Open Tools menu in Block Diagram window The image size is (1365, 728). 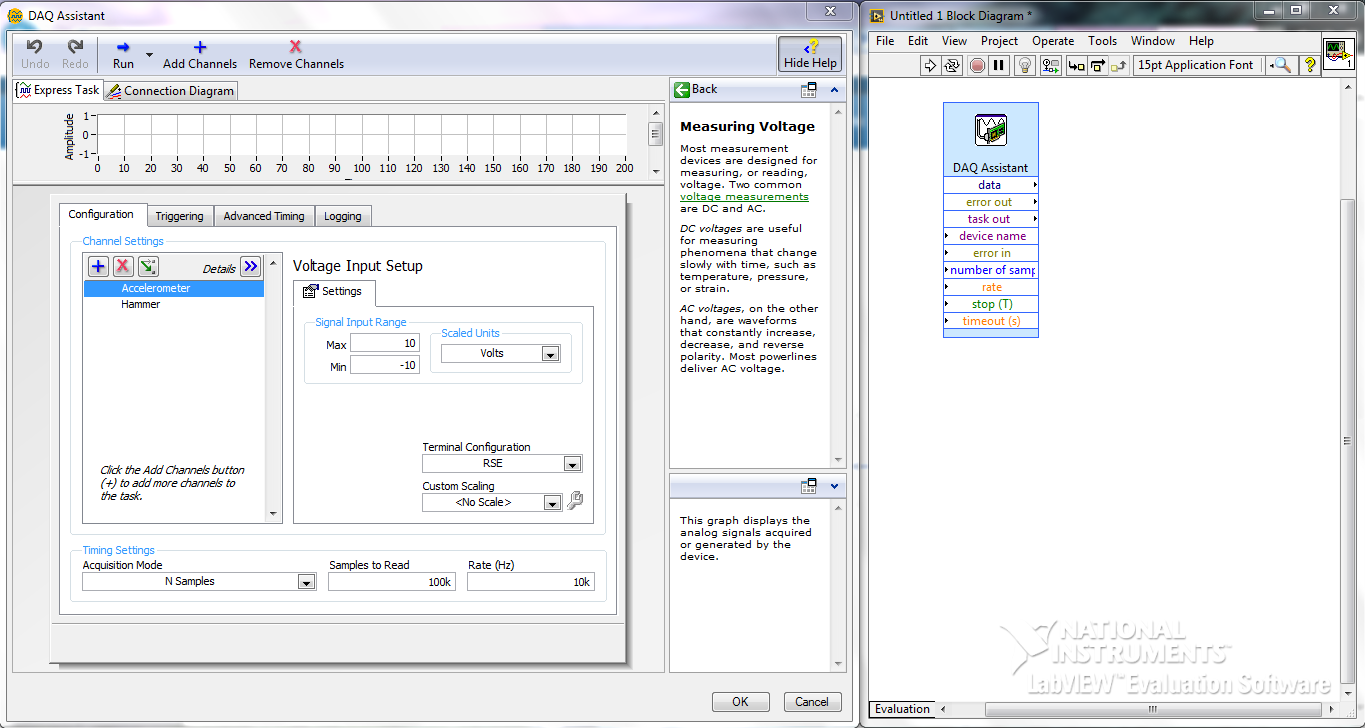[1103, 41]
